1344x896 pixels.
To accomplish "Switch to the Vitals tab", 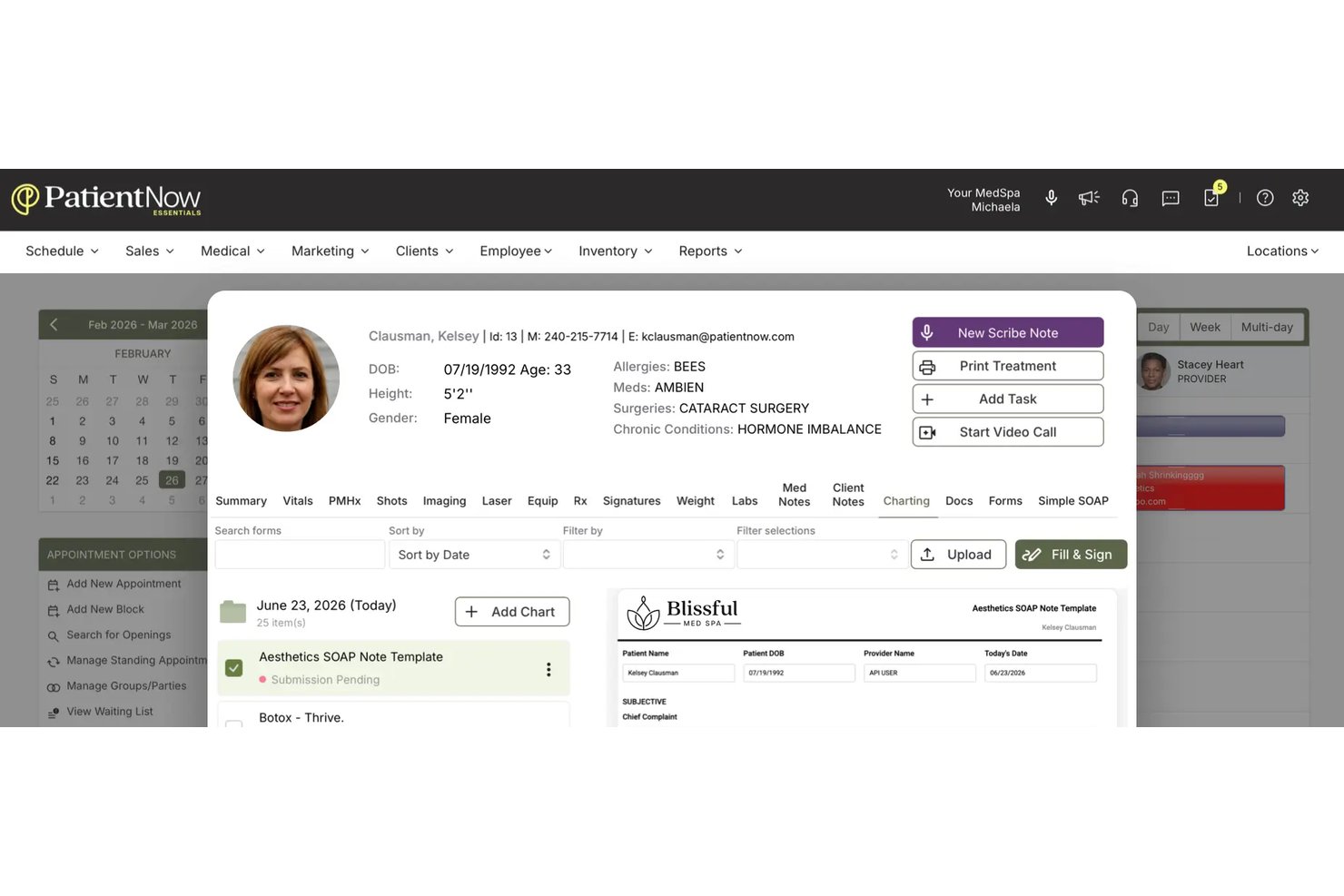I will coord(298,501).
